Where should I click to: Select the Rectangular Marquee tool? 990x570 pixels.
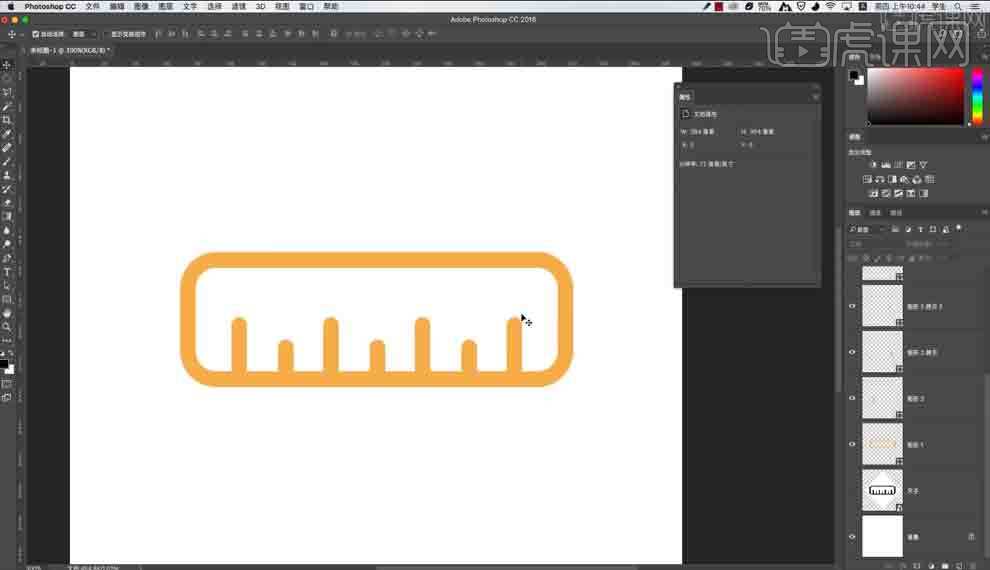(x=7, y=79)
